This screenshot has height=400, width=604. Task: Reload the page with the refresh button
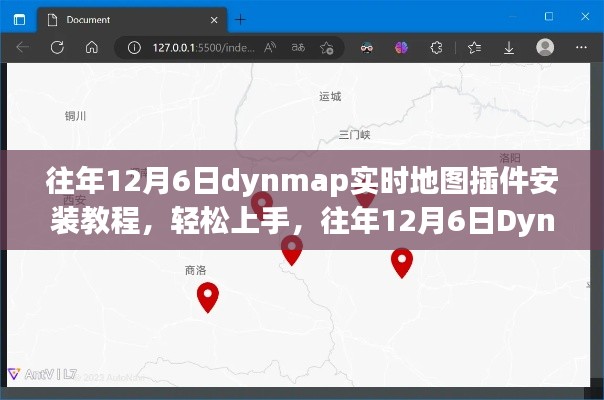click(x=57, y=47)
